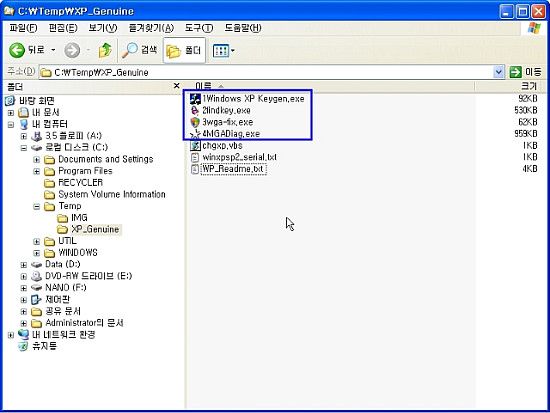
Task: Collapse the Local Disk (C:) node
Action: pyautogui.click(x=24, y=148)
